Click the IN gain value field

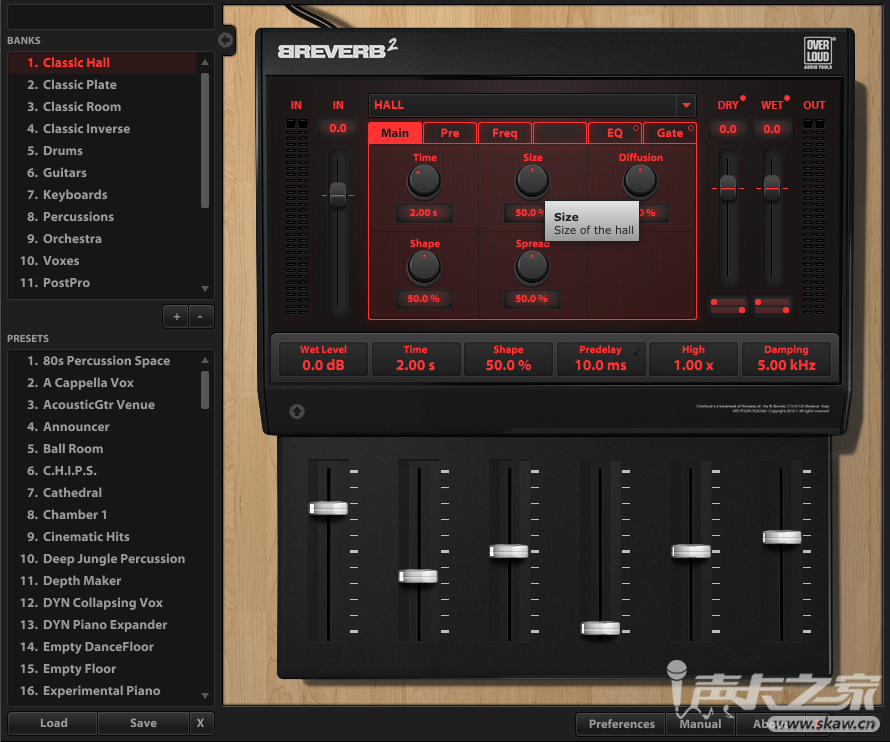tap(338, 128)
